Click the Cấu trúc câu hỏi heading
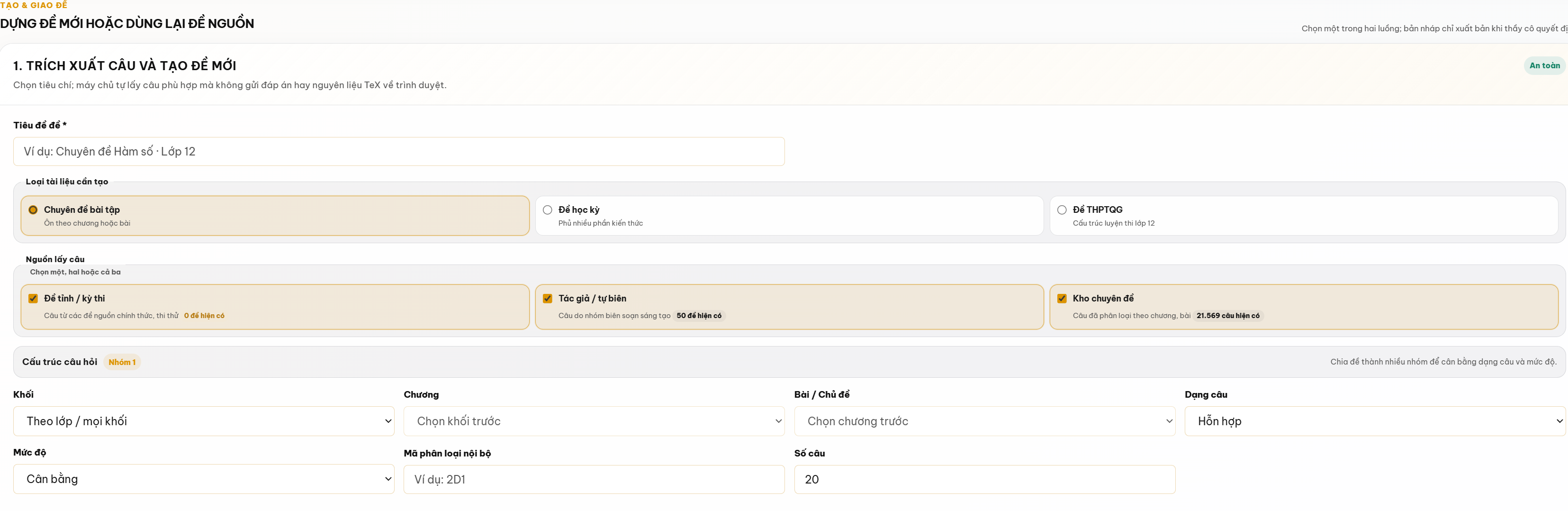Viewport: 1568px width, 511px height. [x=60, y=362]
